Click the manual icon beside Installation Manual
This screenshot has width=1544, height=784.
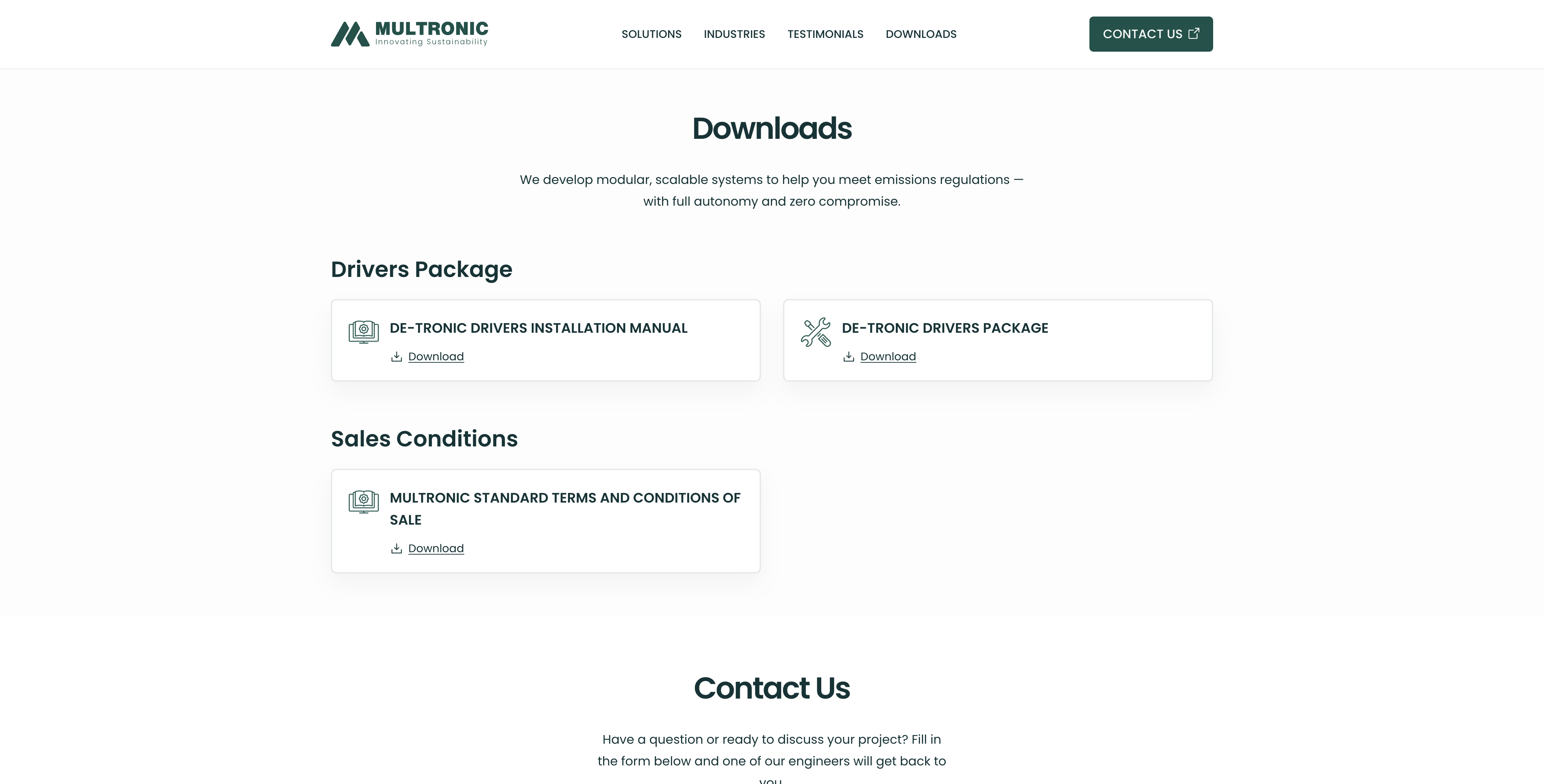pos(363,332)
